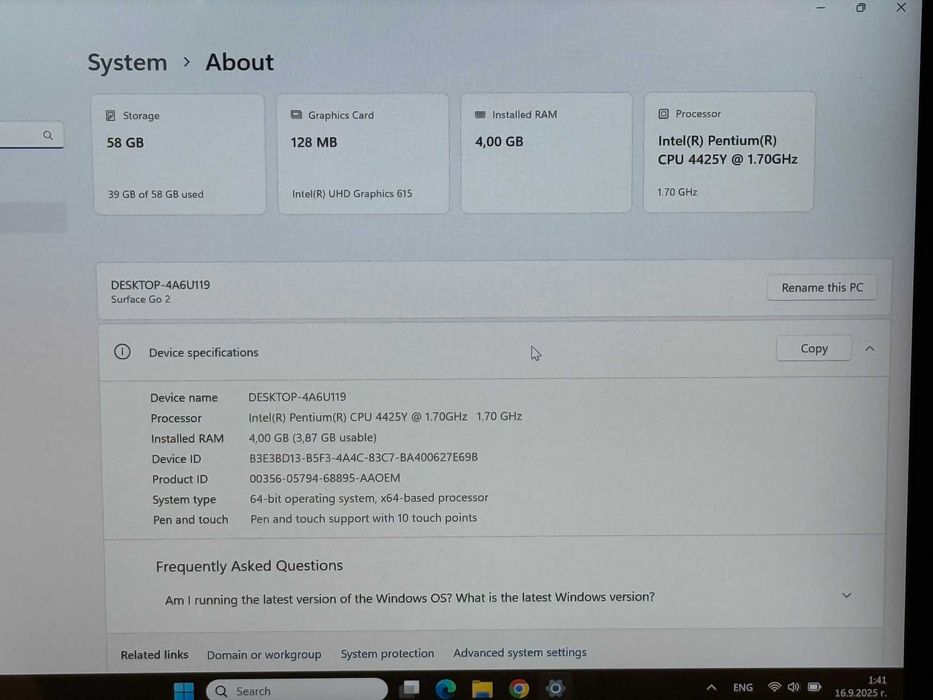Screen dimensions: 933x700
Task: Click the '4,00 GB (3,87 GB usable)' text
Action: coord(312,438)
